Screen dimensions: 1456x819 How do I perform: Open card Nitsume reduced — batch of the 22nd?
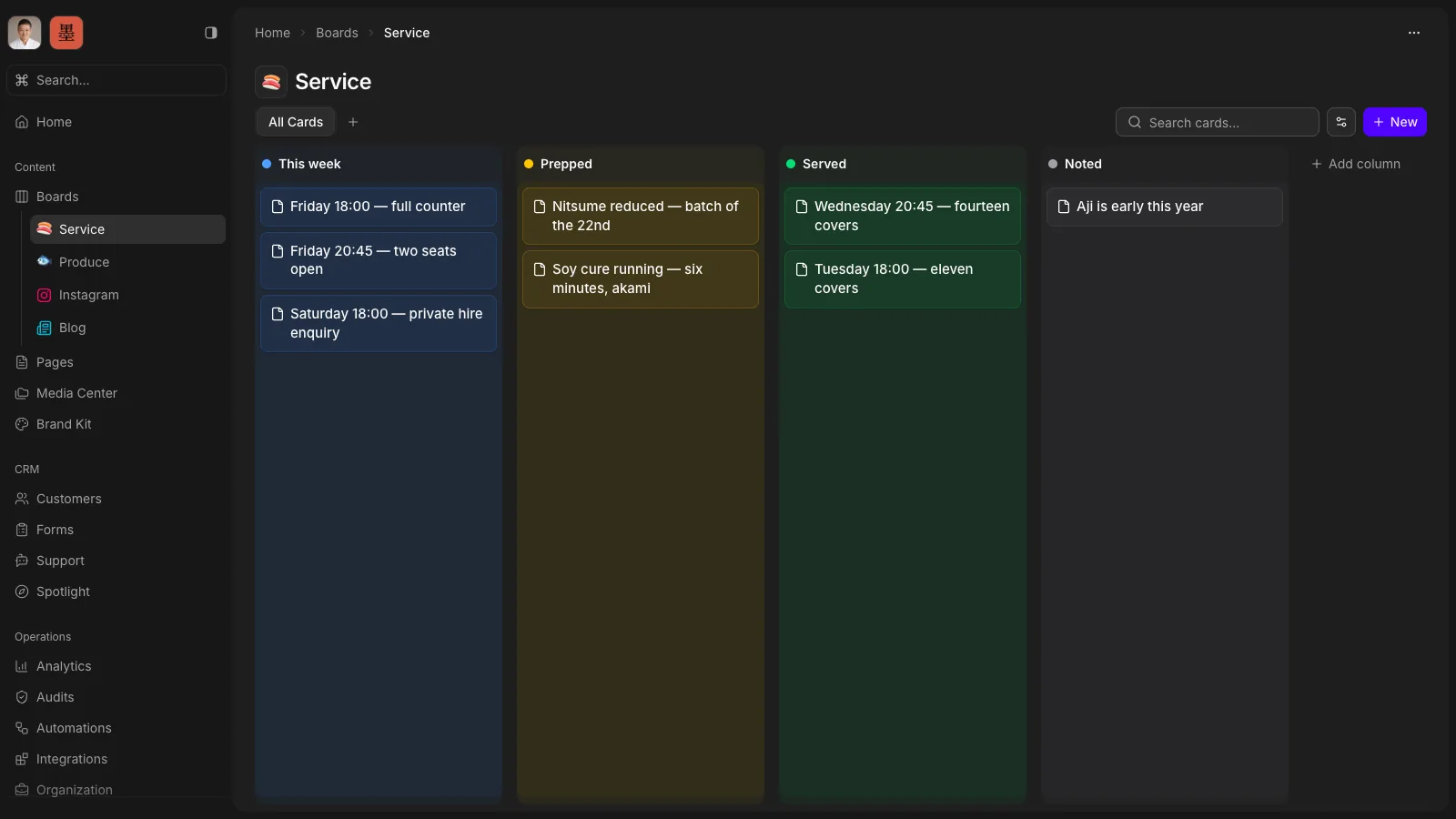(641, 216)
